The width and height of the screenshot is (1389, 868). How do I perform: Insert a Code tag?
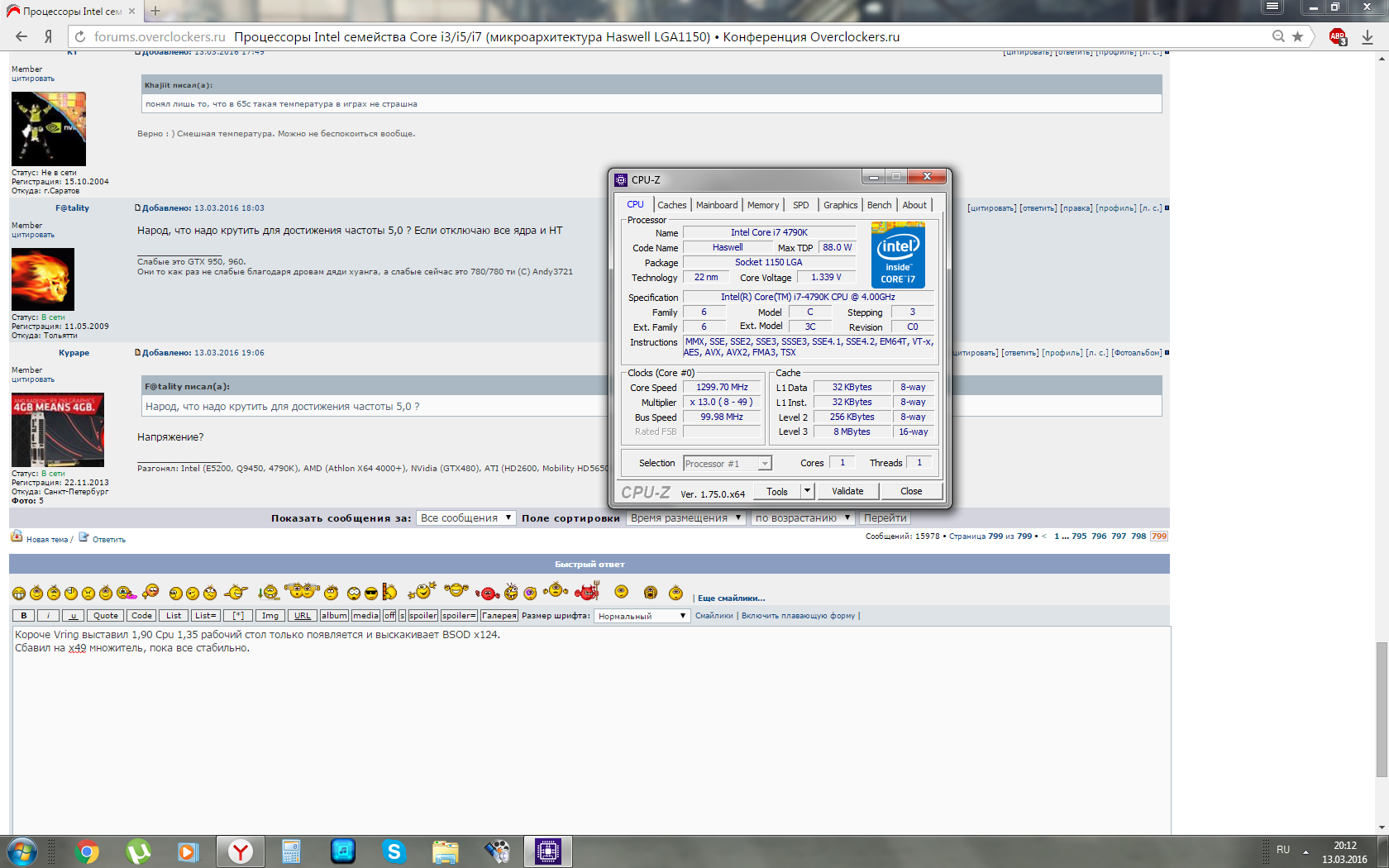[141, 616]
